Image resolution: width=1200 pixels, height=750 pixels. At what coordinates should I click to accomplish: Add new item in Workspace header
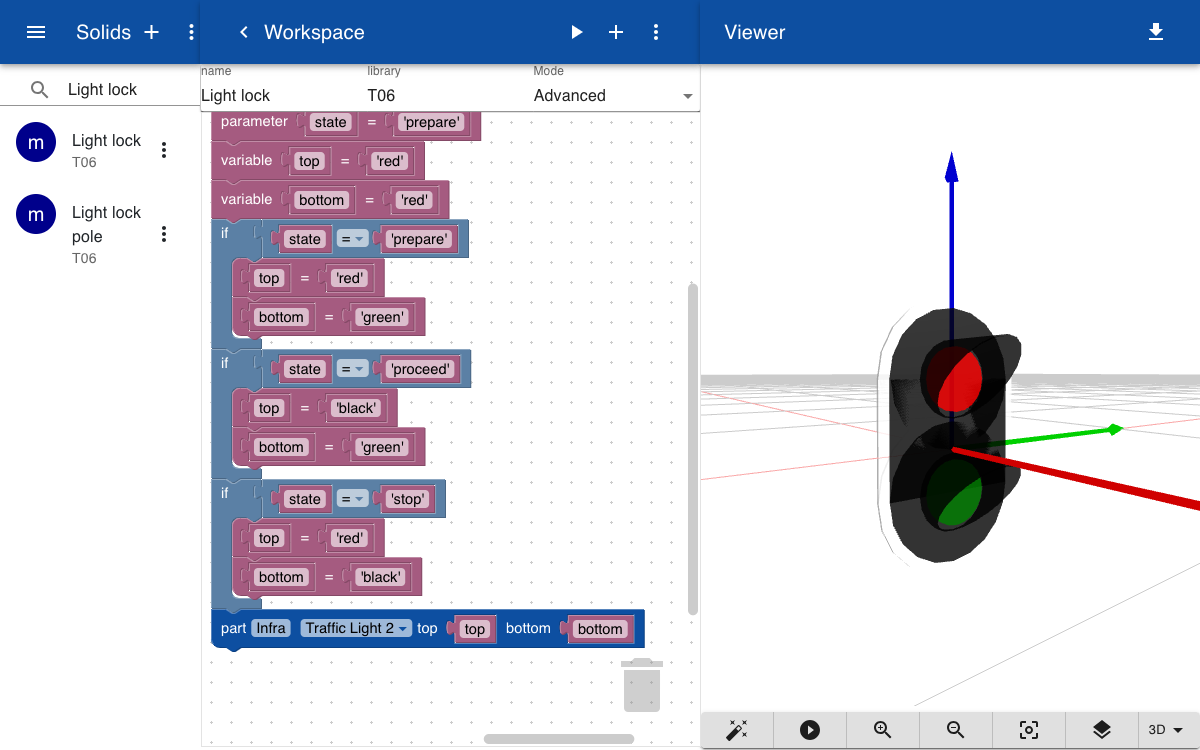click(x=616, y=32)
